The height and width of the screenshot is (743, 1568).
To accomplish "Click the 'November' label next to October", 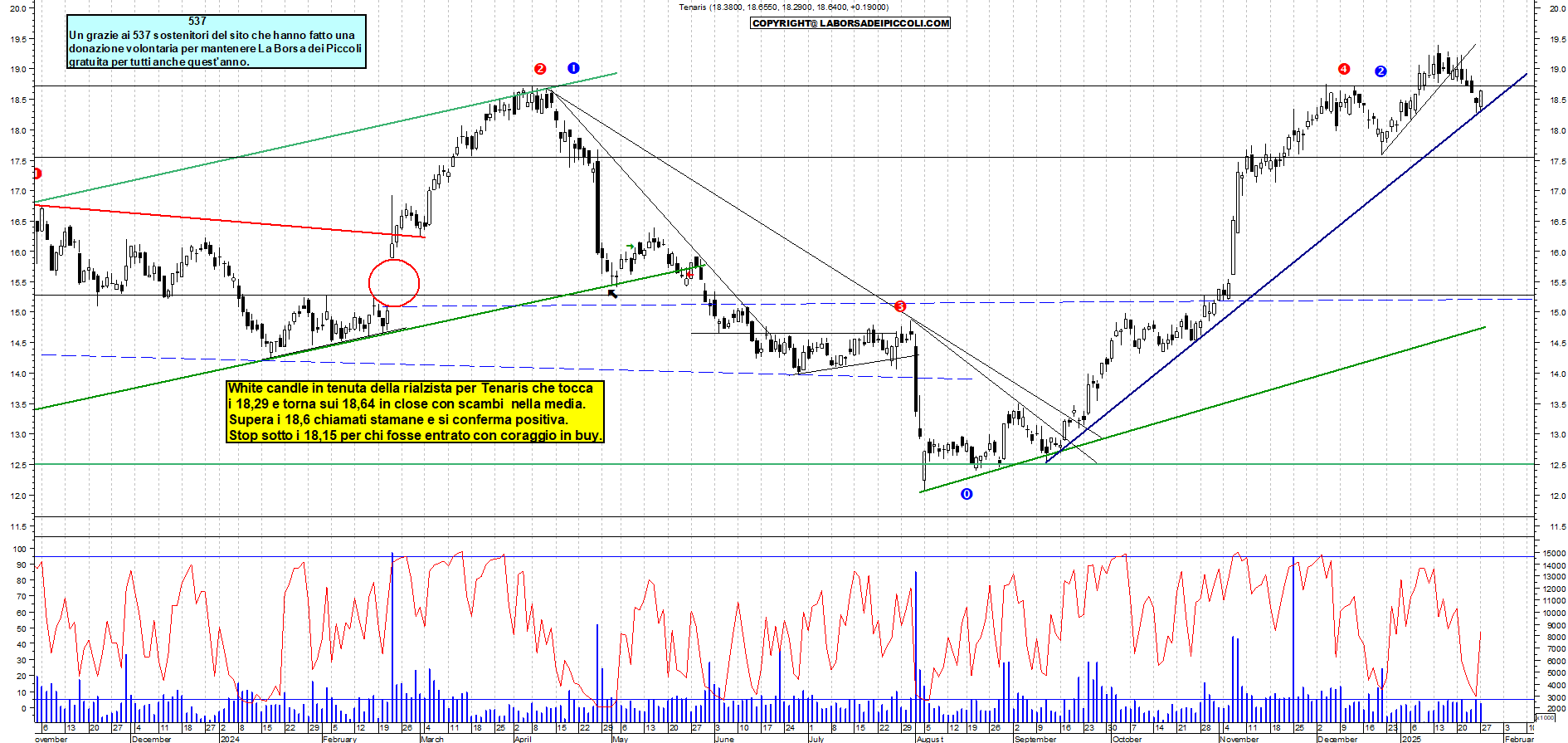I will tap(1239, 739).
